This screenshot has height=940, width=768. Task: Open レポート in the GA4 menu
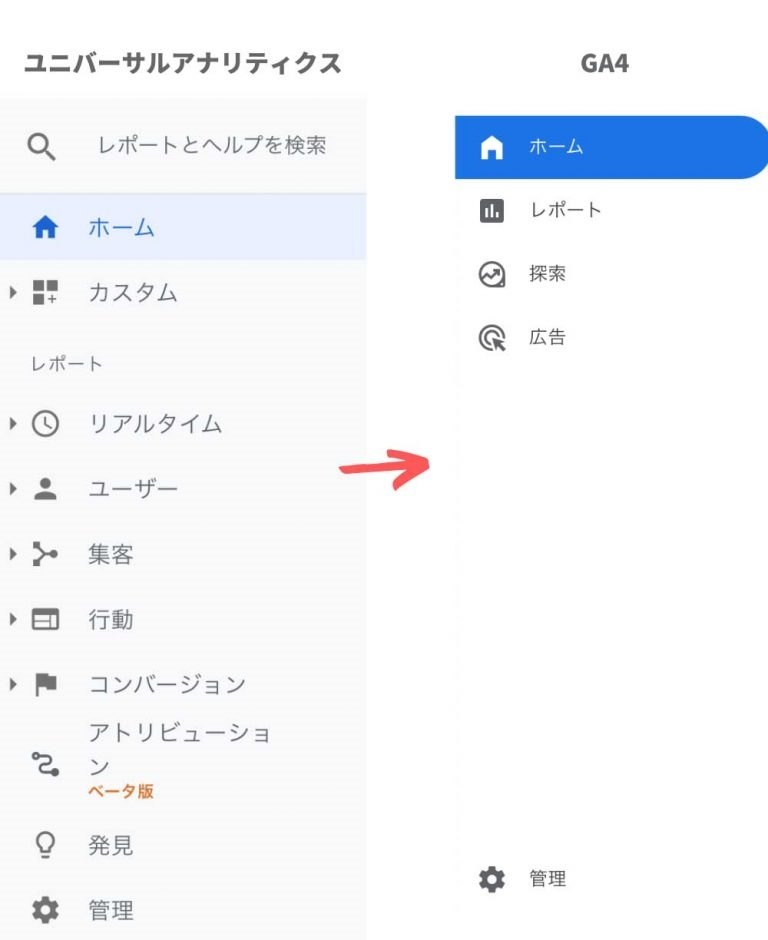[x=565, y=210]
